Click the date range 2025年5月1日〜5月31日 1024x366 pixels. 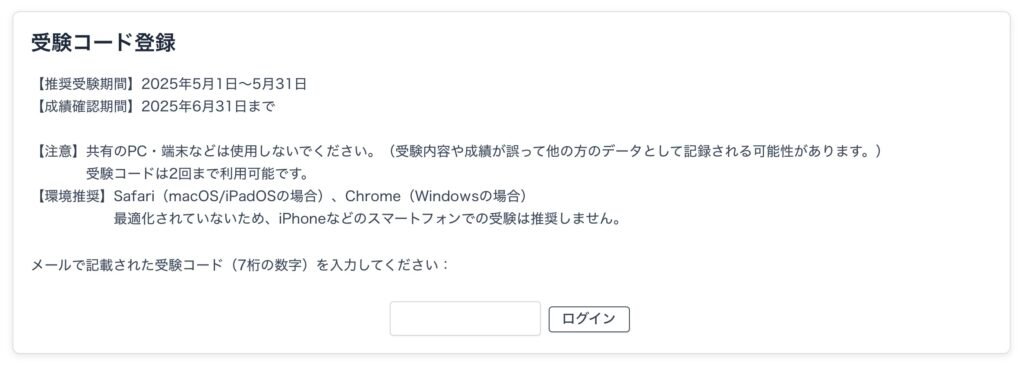coord(224,84)
